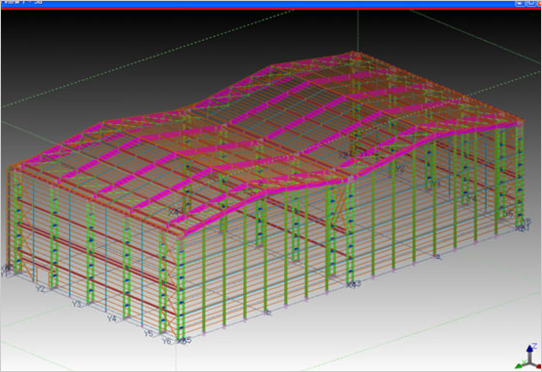Select the Y5 grid label near front corner
The height and width of the screenshot is (372, 542).
[x=149, y=334]
